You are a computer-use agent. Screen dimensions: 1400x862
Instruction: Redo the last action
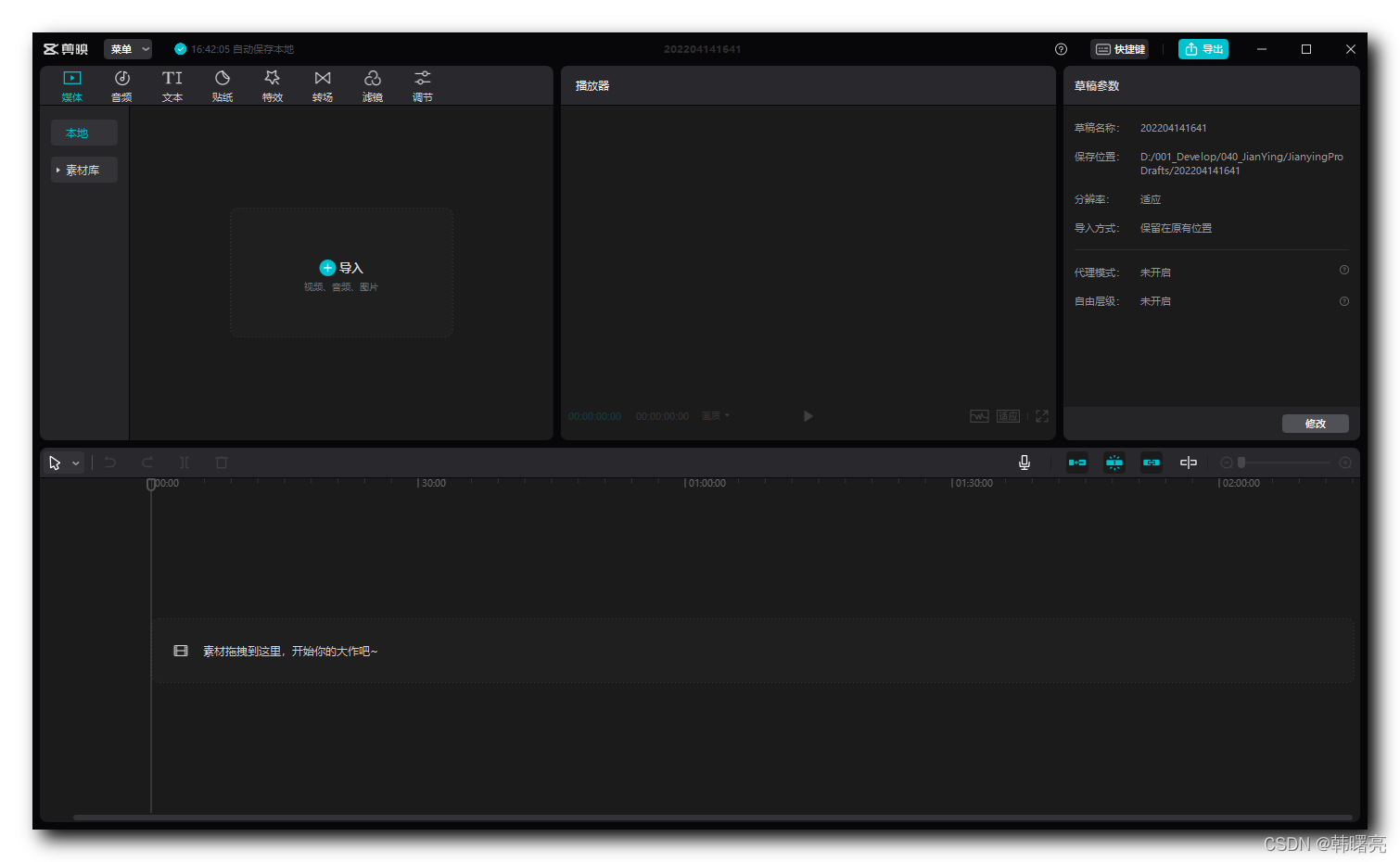(x=147, y=463)
